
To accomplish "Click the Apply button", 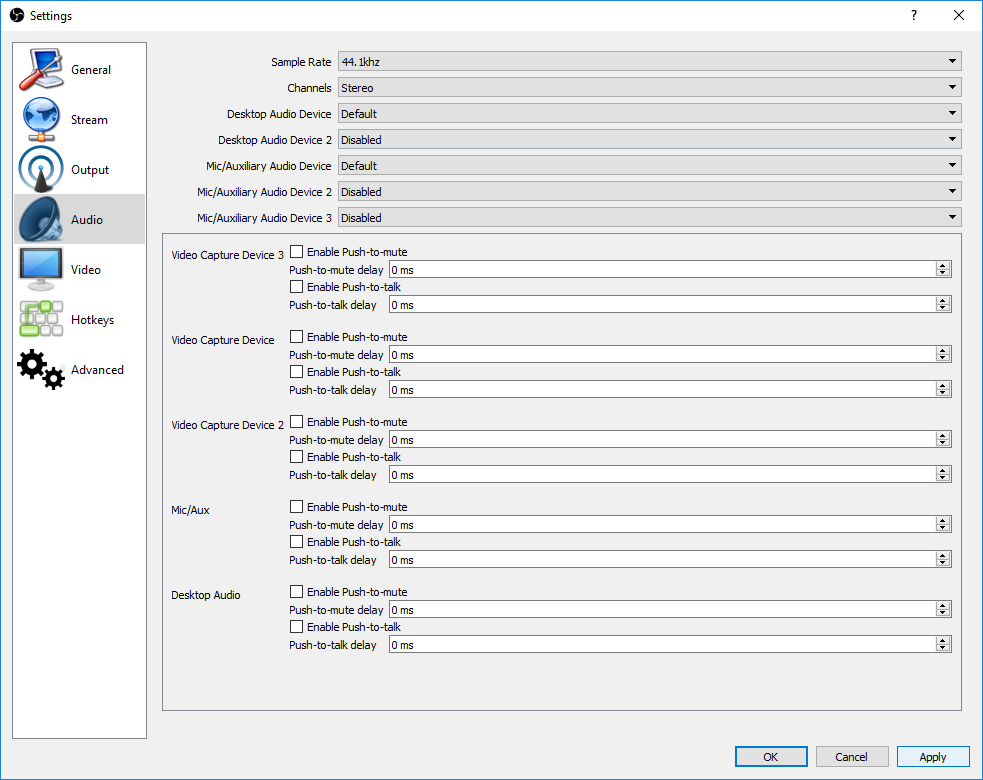I will coord(932,757).
